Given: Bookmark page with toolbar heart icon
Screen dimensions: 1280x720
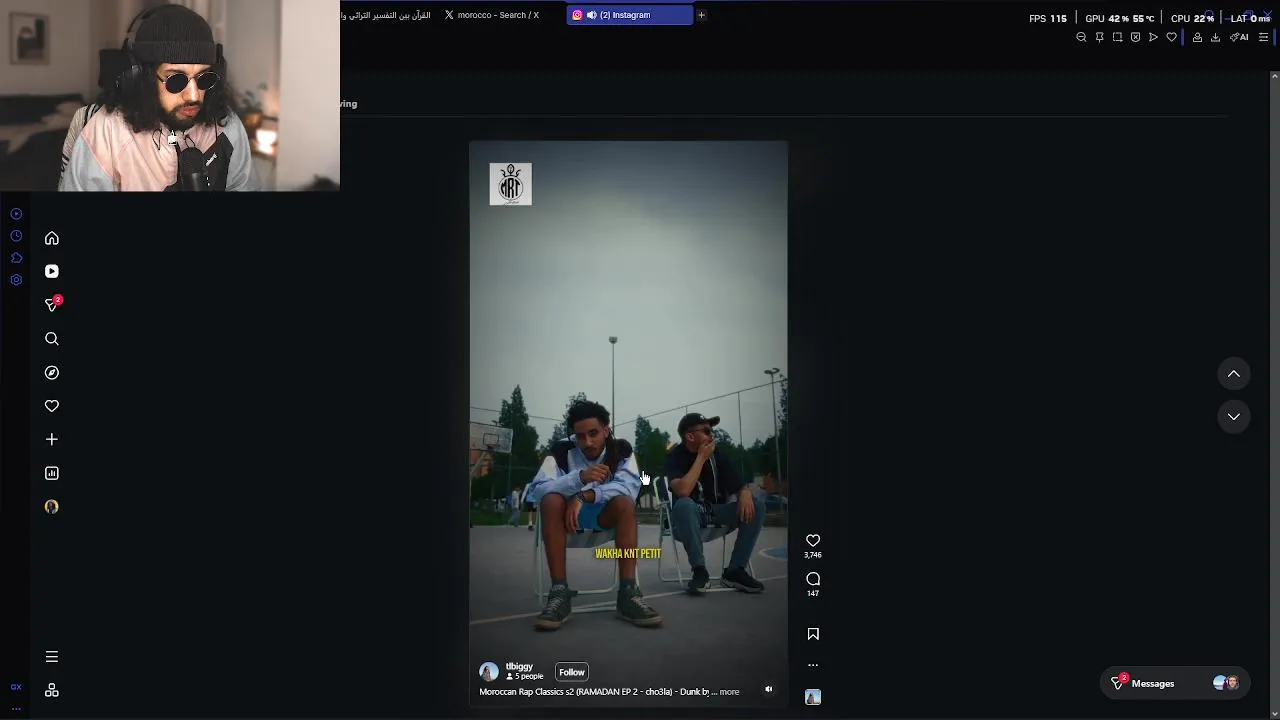Looking at the screenshot, I should [x=1171, y=37].
